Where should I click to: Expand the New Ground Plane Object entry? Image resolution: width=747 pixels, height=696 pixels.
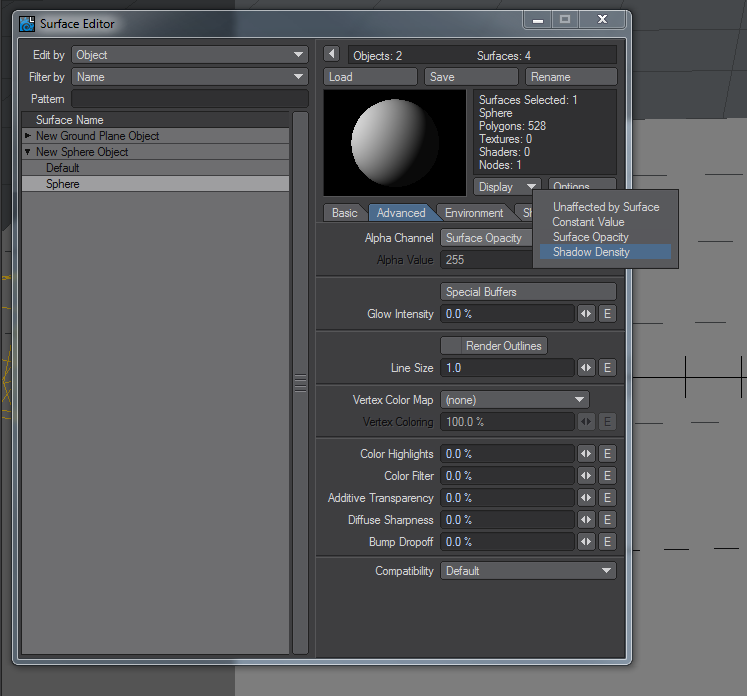pyautogui.click(x=28, y=136)
